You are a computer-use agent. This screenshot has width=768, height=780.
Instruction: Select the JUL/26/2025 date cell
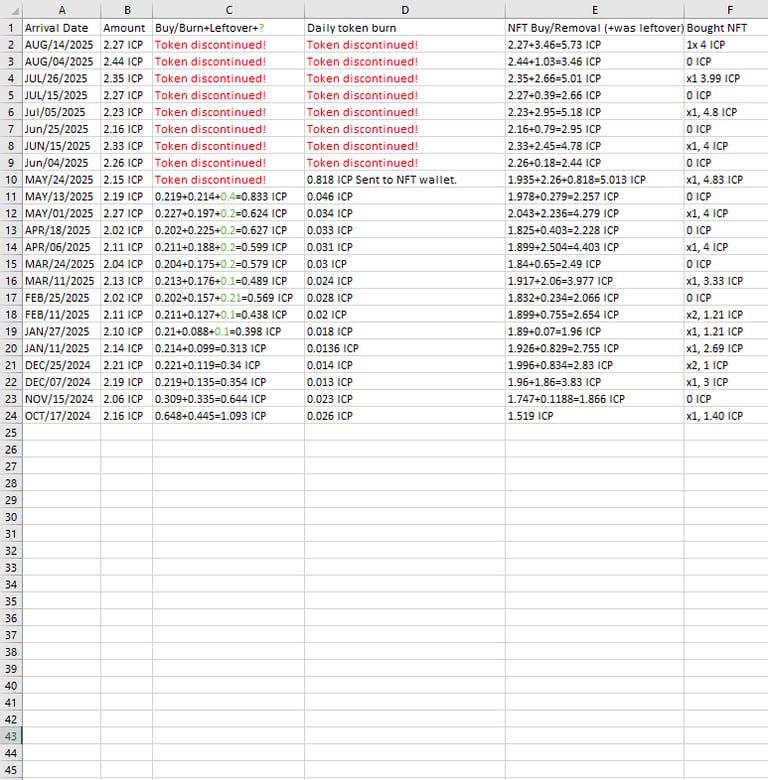[62, 79]
